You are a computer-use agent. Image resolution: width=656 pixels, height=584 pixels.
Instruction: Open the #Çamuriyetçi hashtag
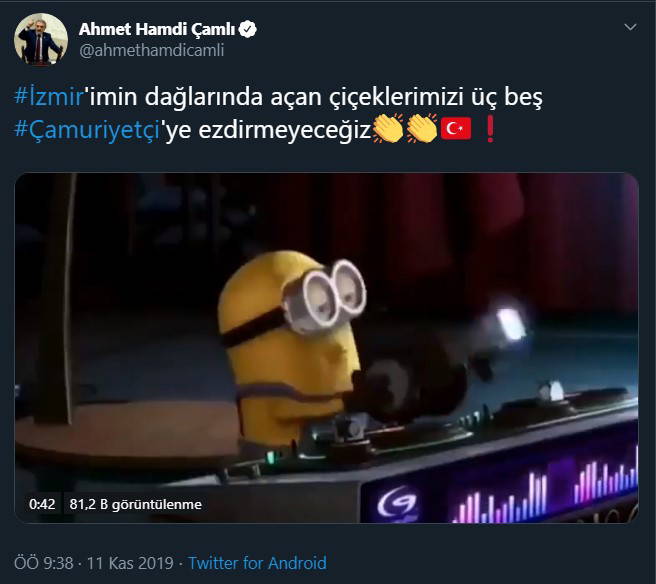(87, 130)
